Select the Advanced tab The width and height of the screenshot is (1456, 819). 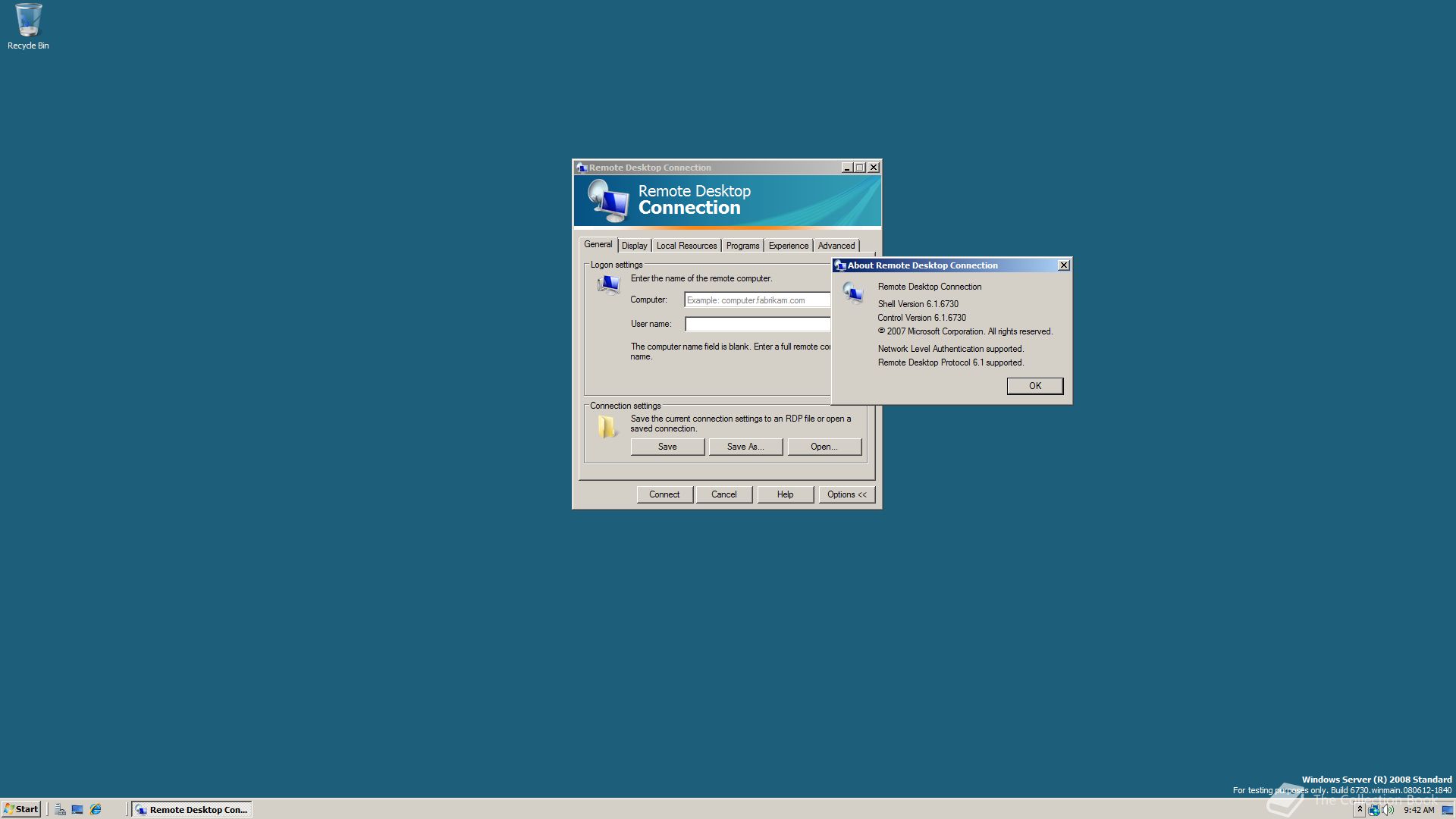click(836, 246)
